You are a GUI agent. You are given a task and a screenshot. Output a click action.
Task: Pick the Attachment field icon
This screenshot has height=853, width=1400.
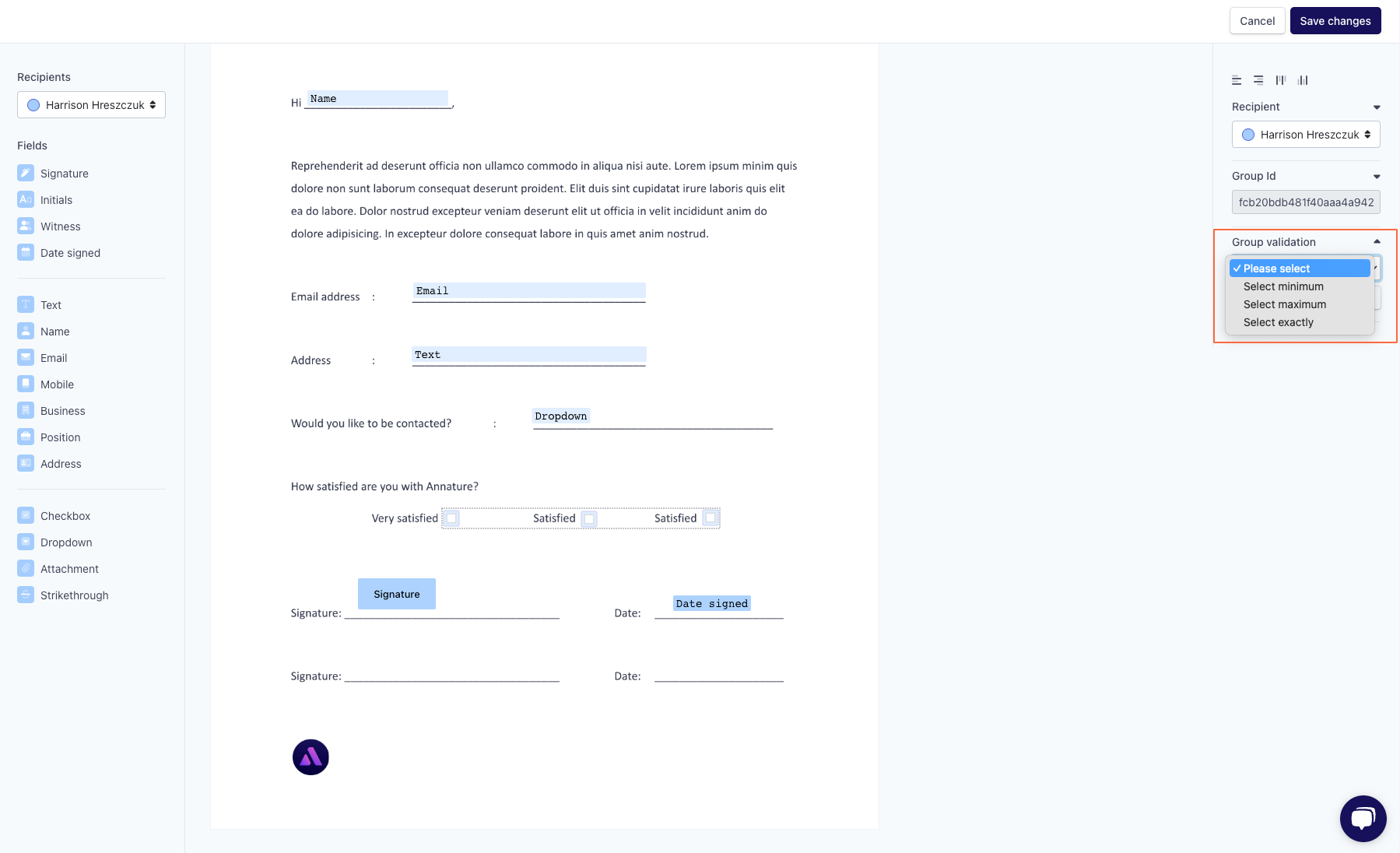click(x=26, y=568)
